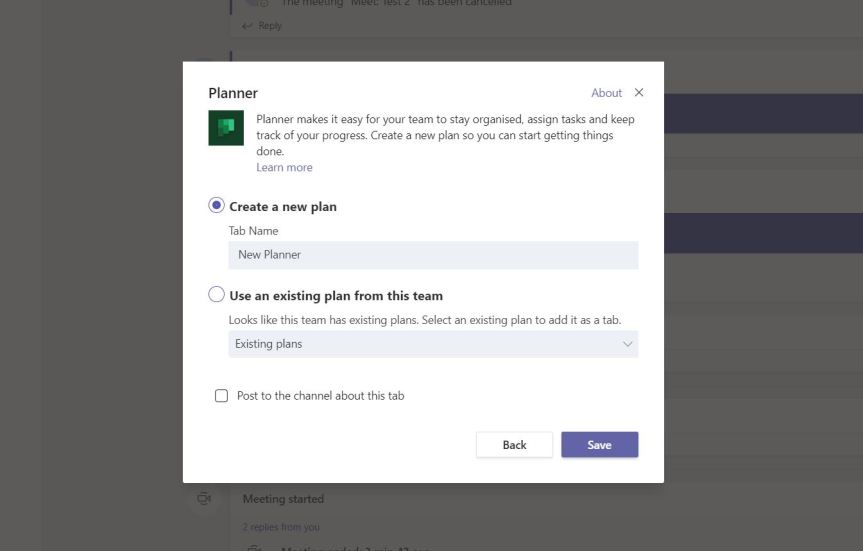Screen dimensions: 863x551
Task: Click the chevron arrow on Existing plans
Action: point(628,344)
